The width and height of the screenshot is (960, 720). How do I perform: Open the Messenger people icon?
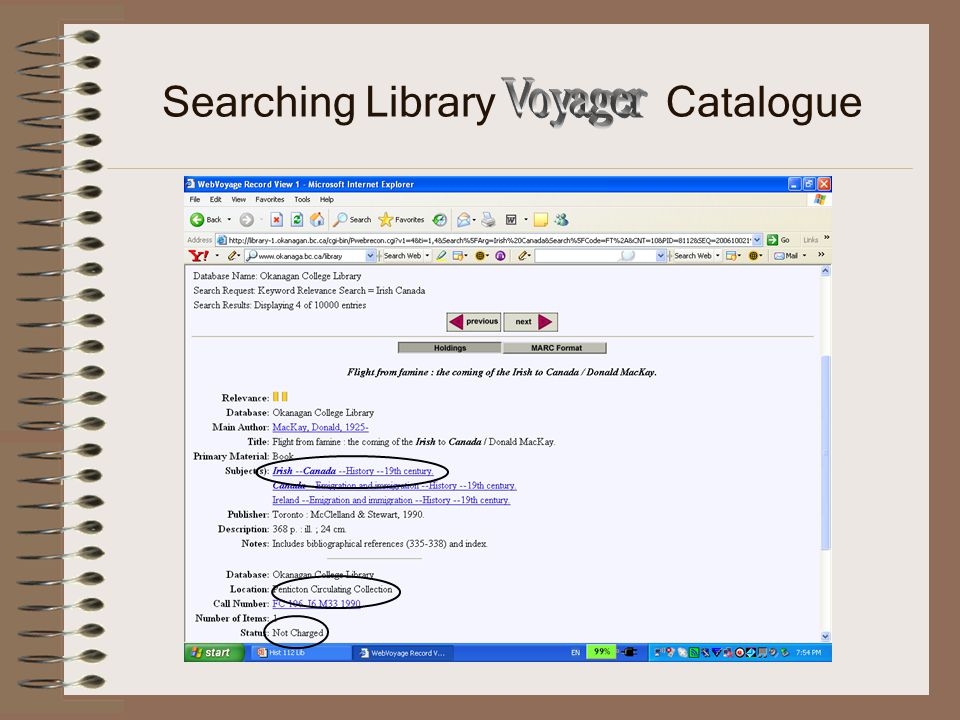561,220
